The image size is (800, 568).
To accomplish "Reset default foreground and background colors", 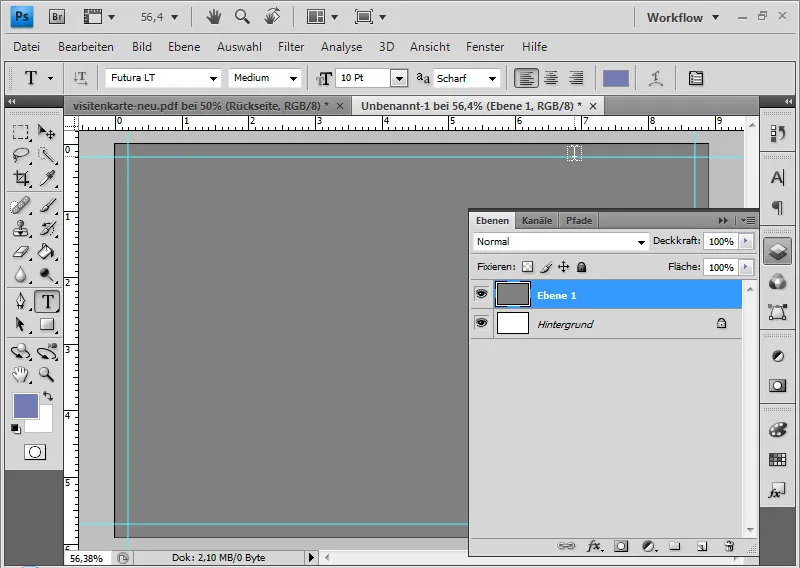I will [16, 429].
